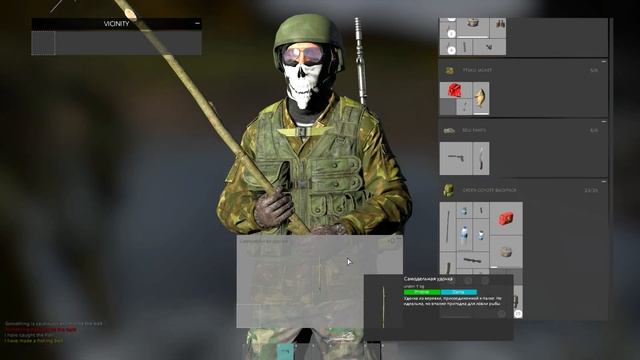Viewport: 640px width, 360px height.
Task: Select the rifle scope item in backpack
Action: (x=472, y=260)
